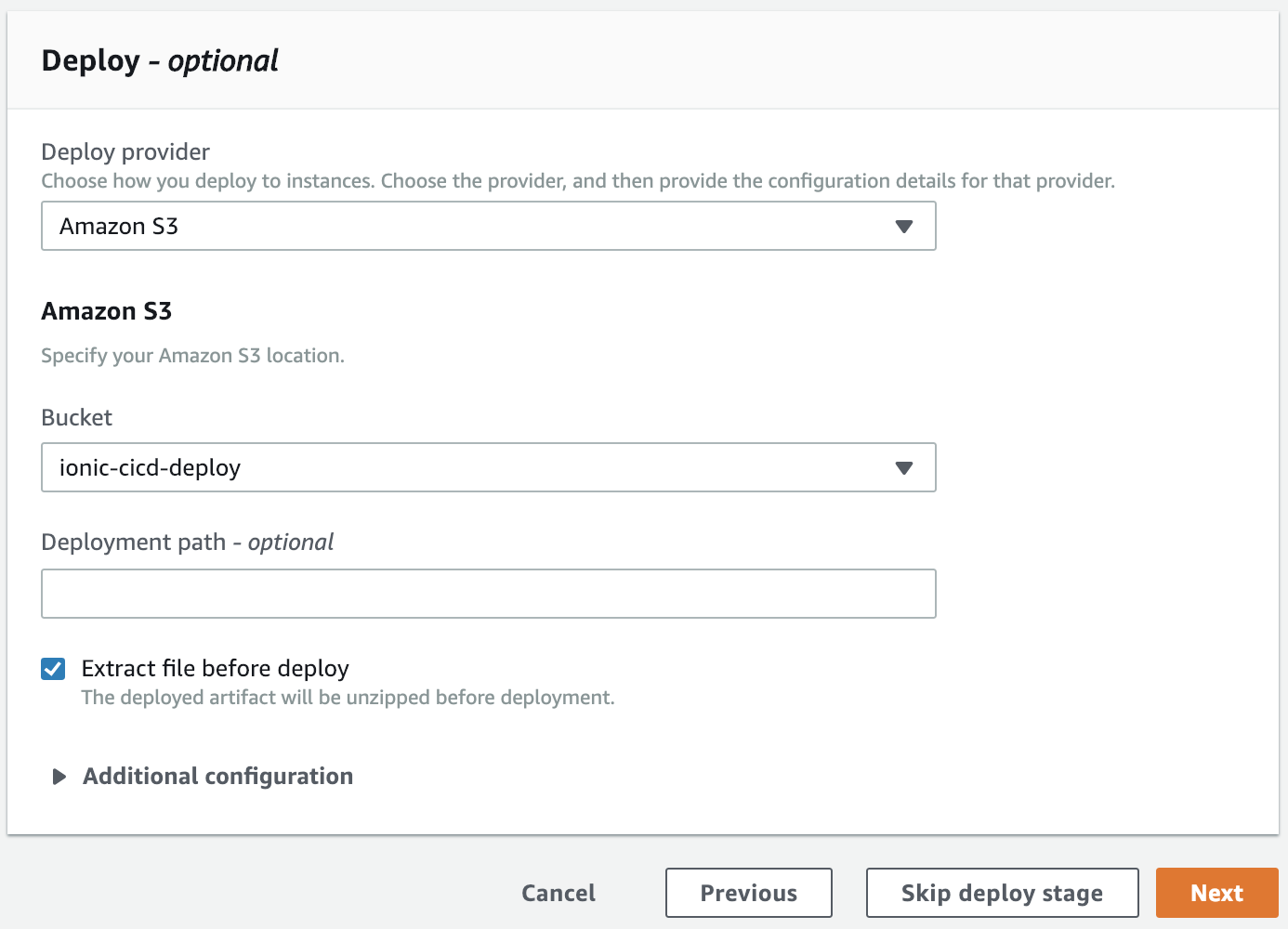The width and height of the screenshot is (1288, 929).
Task: Uncheck Extract file before deploy checkbox
Action: point(53,669)
